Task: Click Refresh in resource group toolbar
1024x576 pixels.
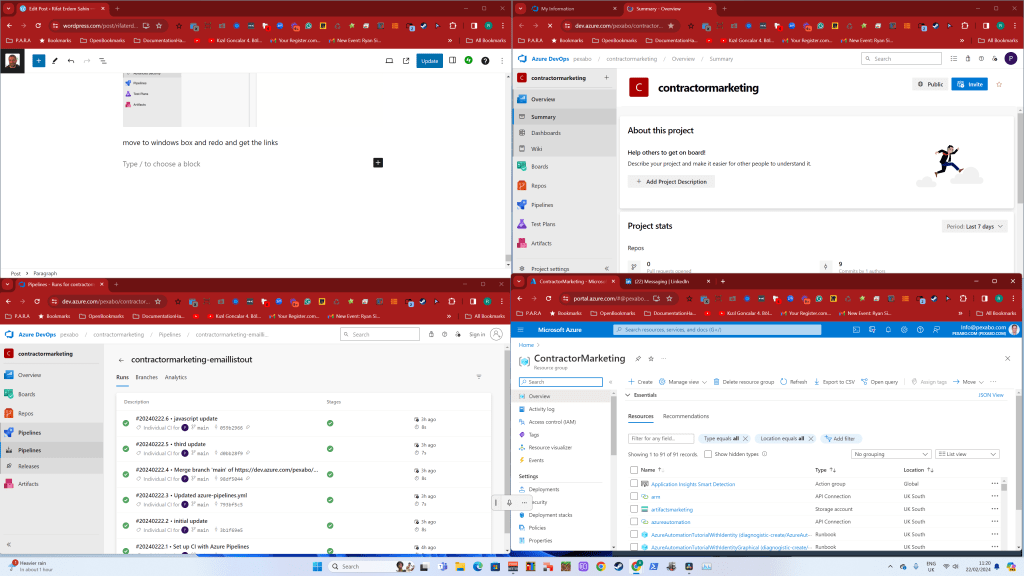Action: [793, 382]
